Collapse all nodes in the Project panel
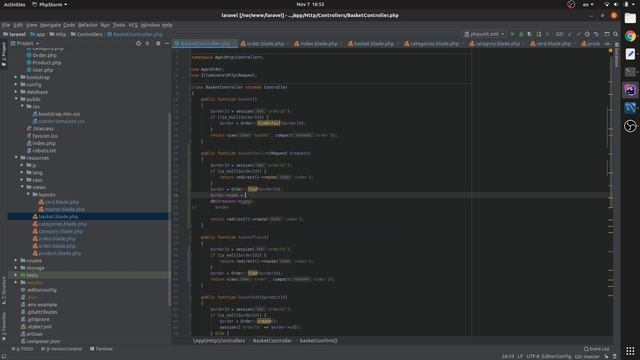Image resolution: width=640 pixels, height=360 pixels. 148,43
